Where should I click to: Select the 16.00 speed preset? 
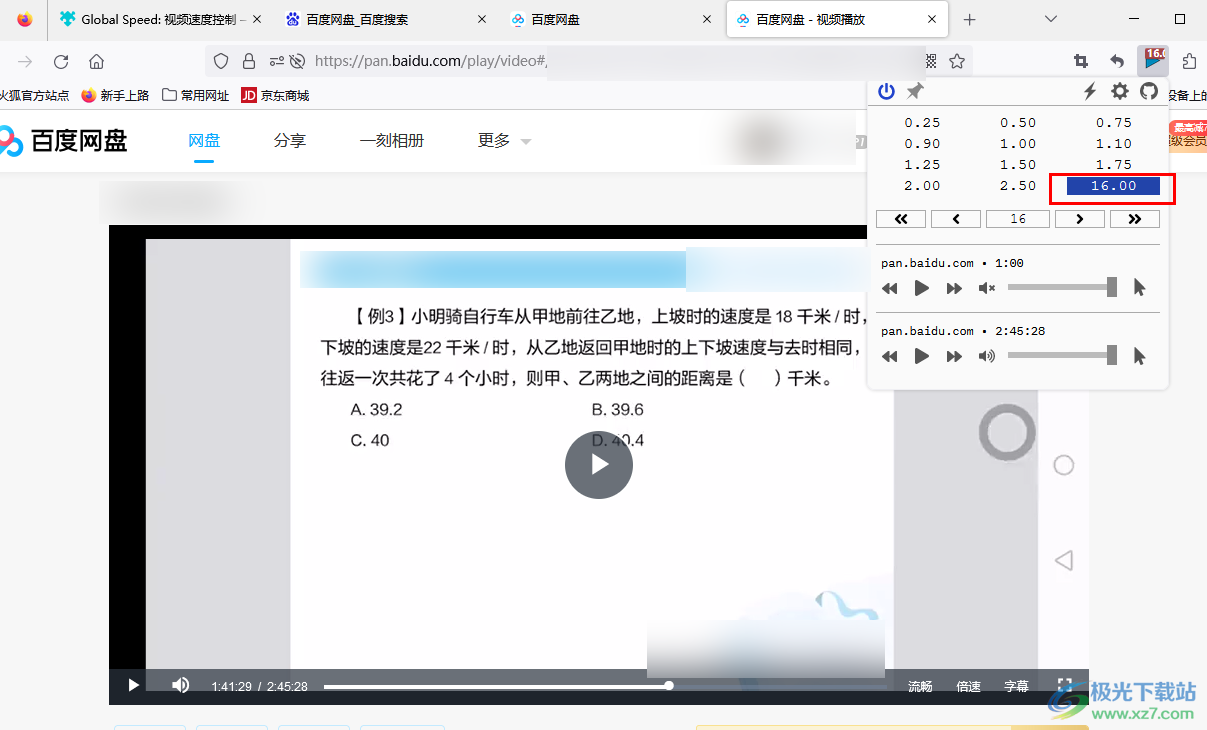tap(1113, 186)
